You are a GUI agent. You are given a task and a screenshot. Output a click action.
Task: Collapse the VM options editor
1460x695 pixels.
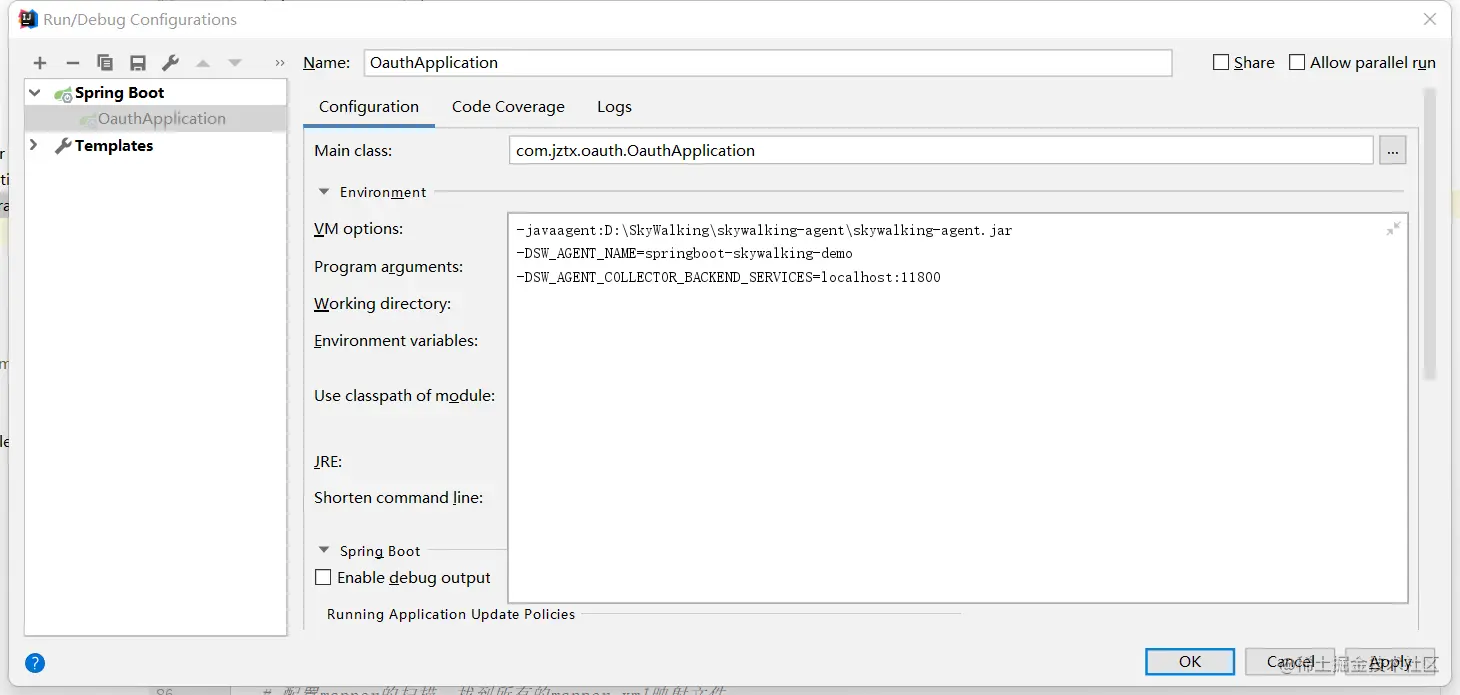[1393, 229]
